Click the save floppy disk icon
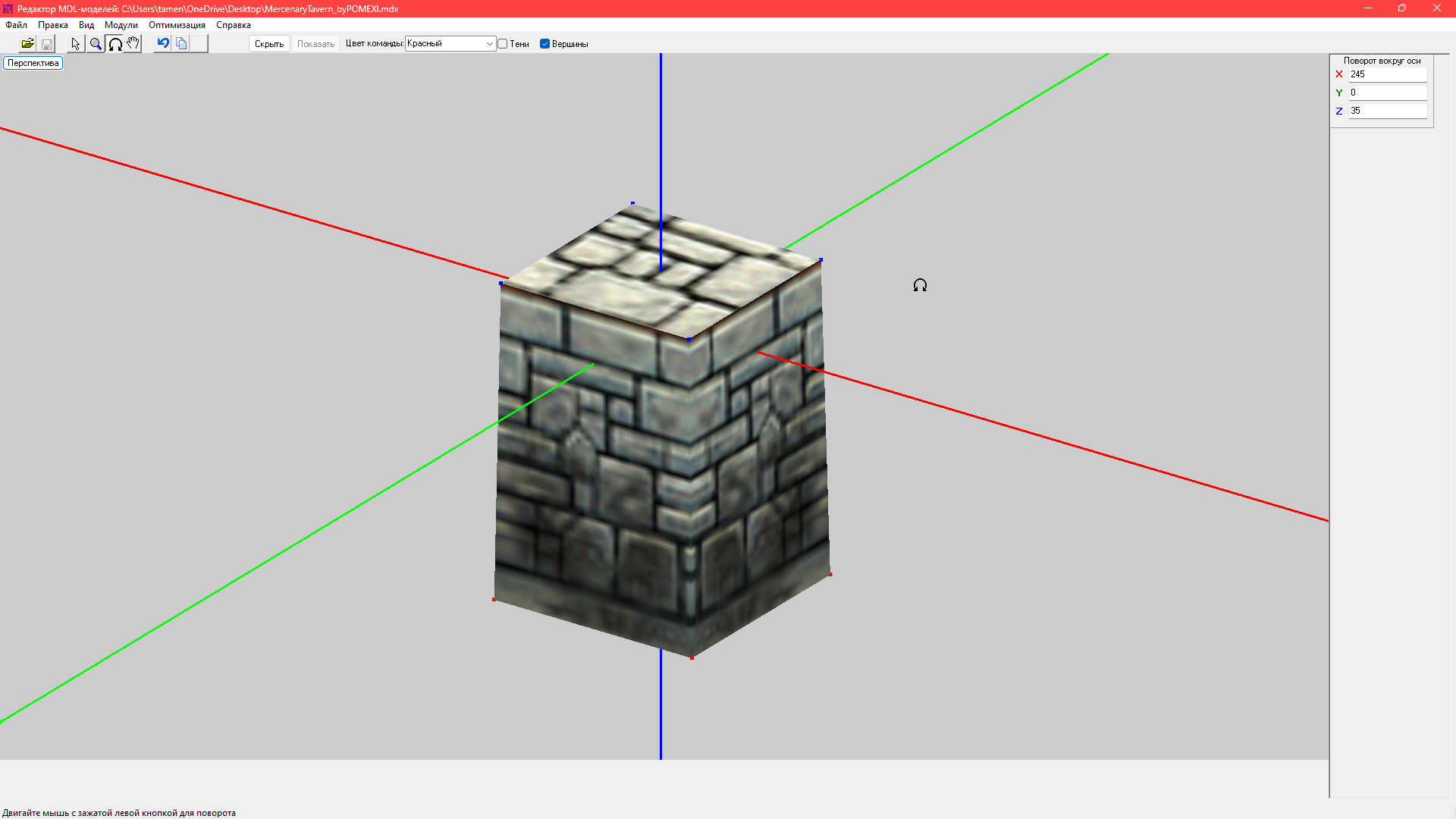The width and height of the screenshot is (1456, 819). 47,44
